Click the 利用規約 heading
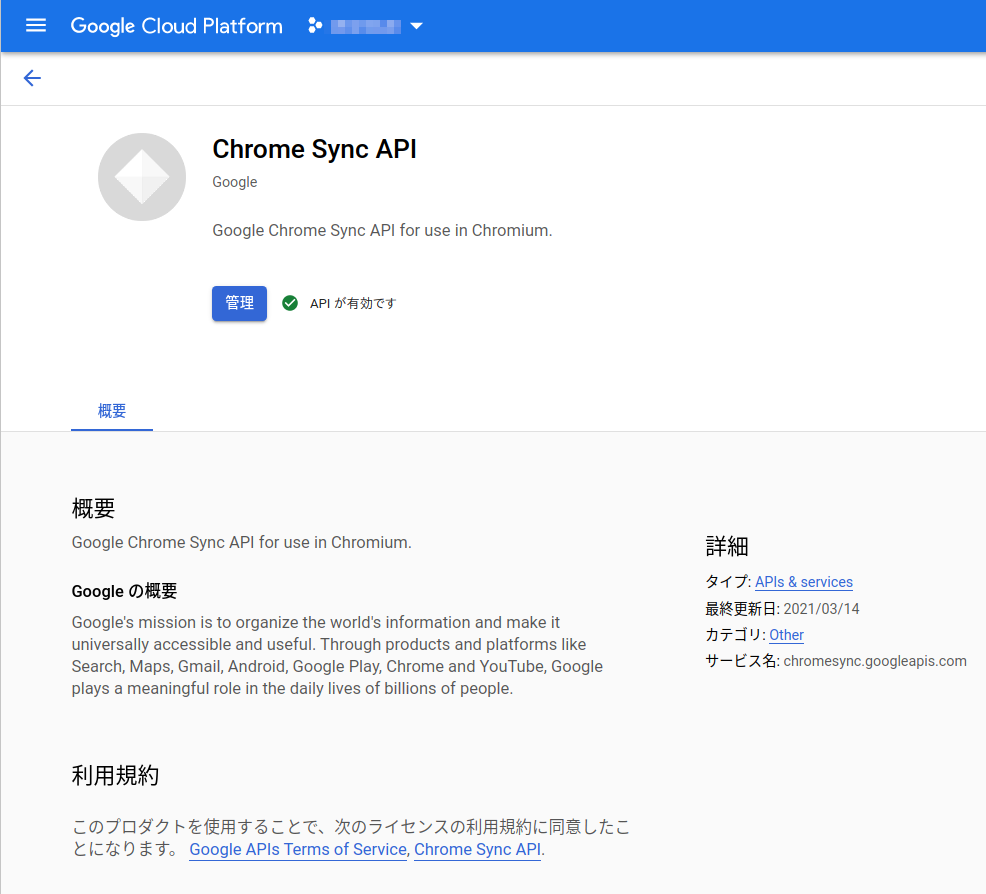This screenshot has width=986, height=894. point(115,776)
